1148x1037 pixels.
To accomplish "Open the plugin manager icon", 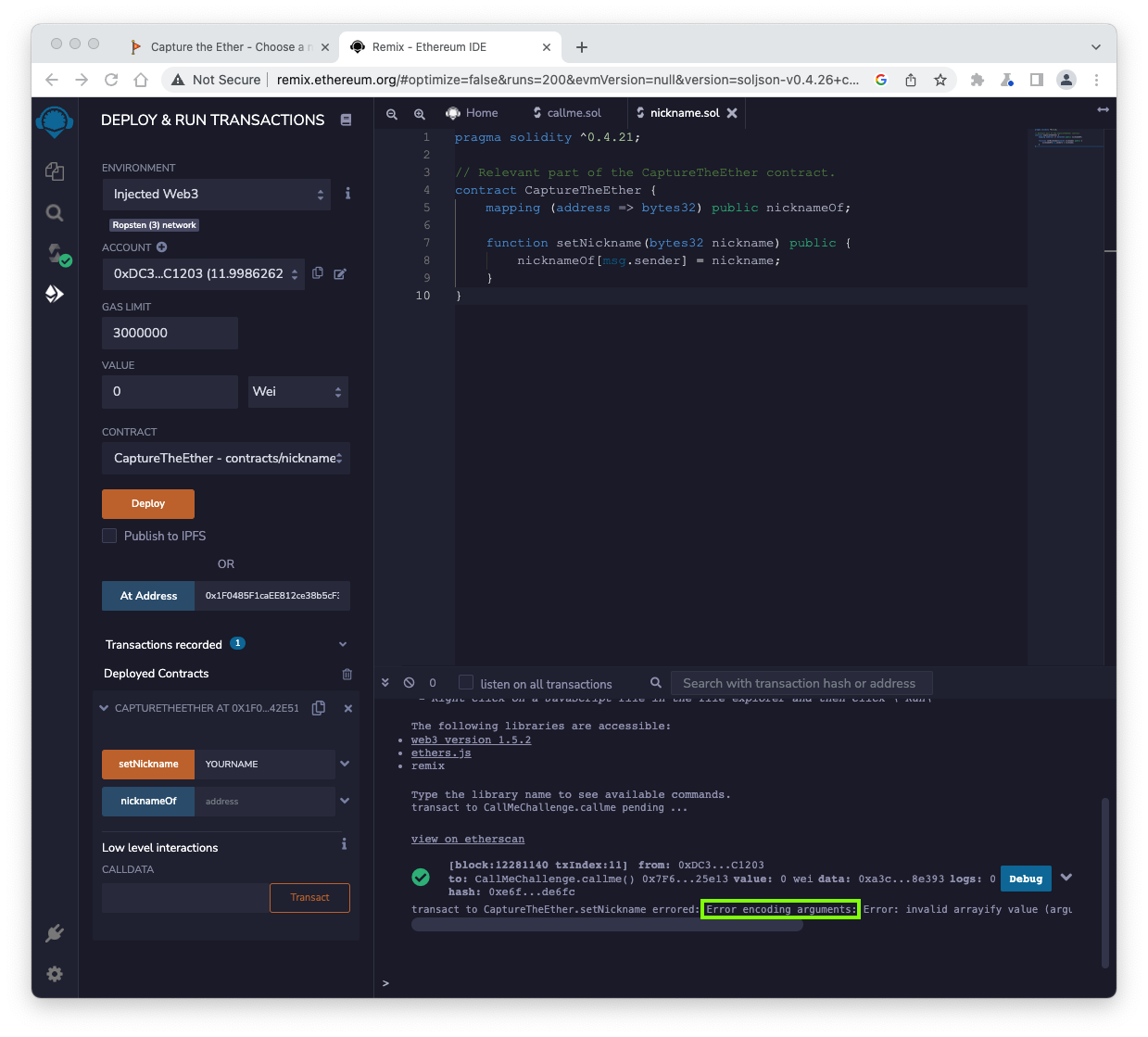I will click(x=55, y=933).
